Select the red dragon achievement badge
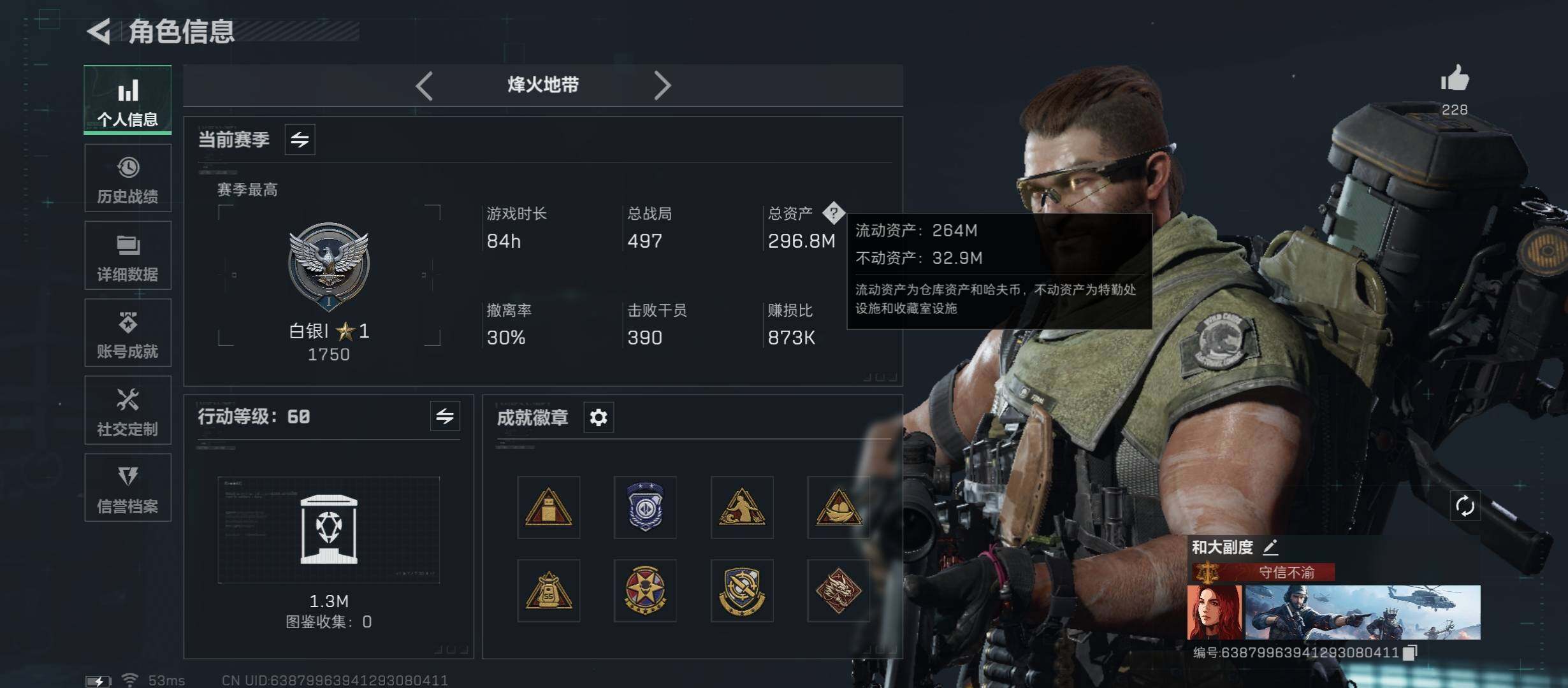The height and width of the screenshot is (688, 1568). [838, 591]
